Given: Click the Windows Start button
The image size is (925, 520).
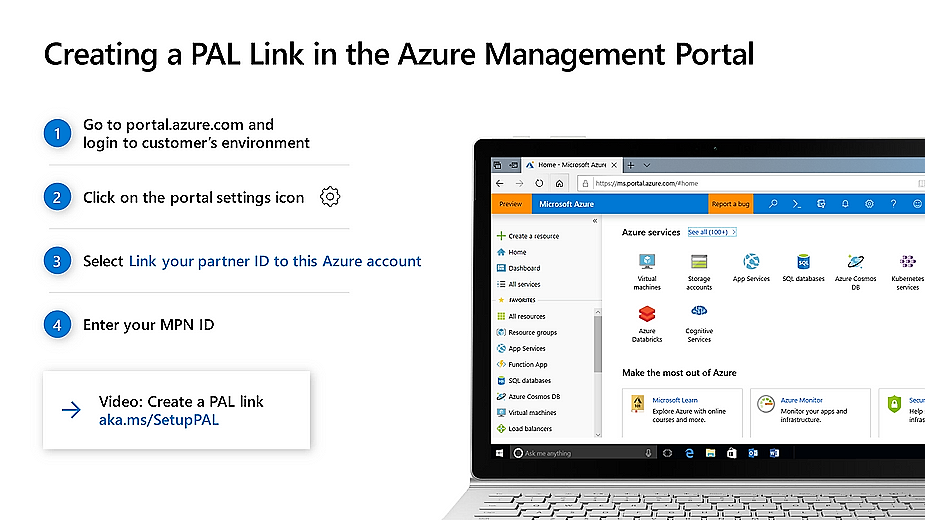Looking at the screenshot, I should [x=500, y=453].
